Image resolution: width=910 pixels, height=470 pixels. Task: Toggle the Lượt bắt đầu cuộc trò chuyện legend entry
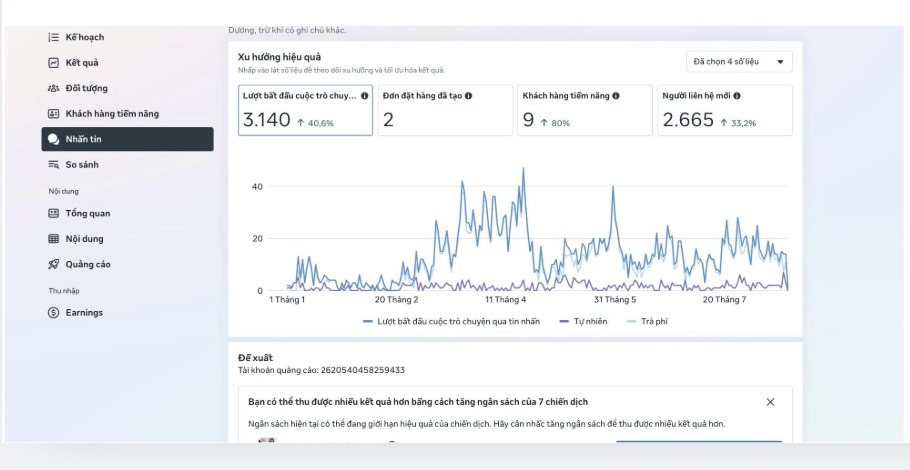point(451,321)
